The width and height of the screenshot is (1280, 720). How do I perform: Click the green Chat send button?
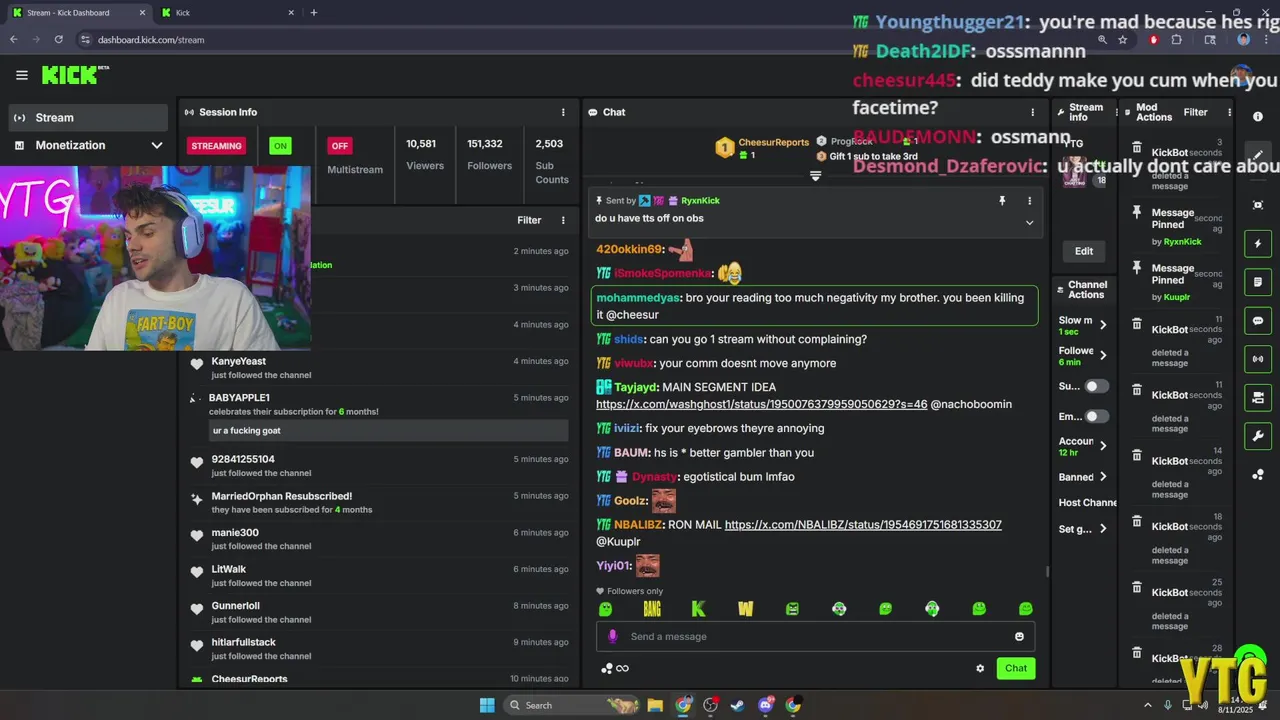[x=1016, y=668]
